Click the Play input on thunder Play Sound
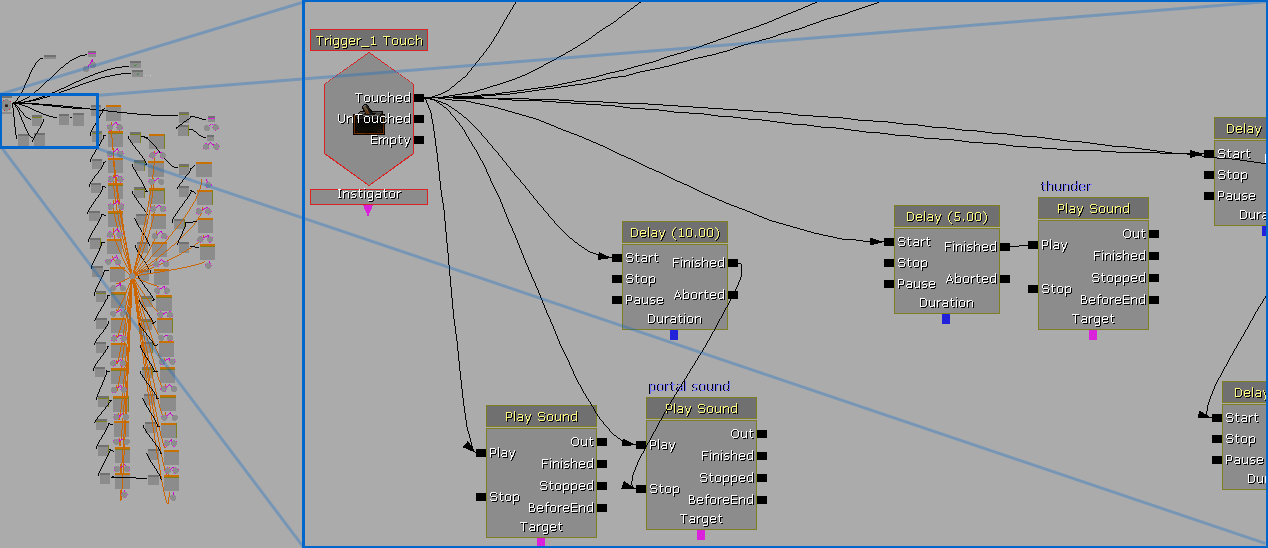1268x548 pixels. pyautogui.click(x=1032, y=245)
